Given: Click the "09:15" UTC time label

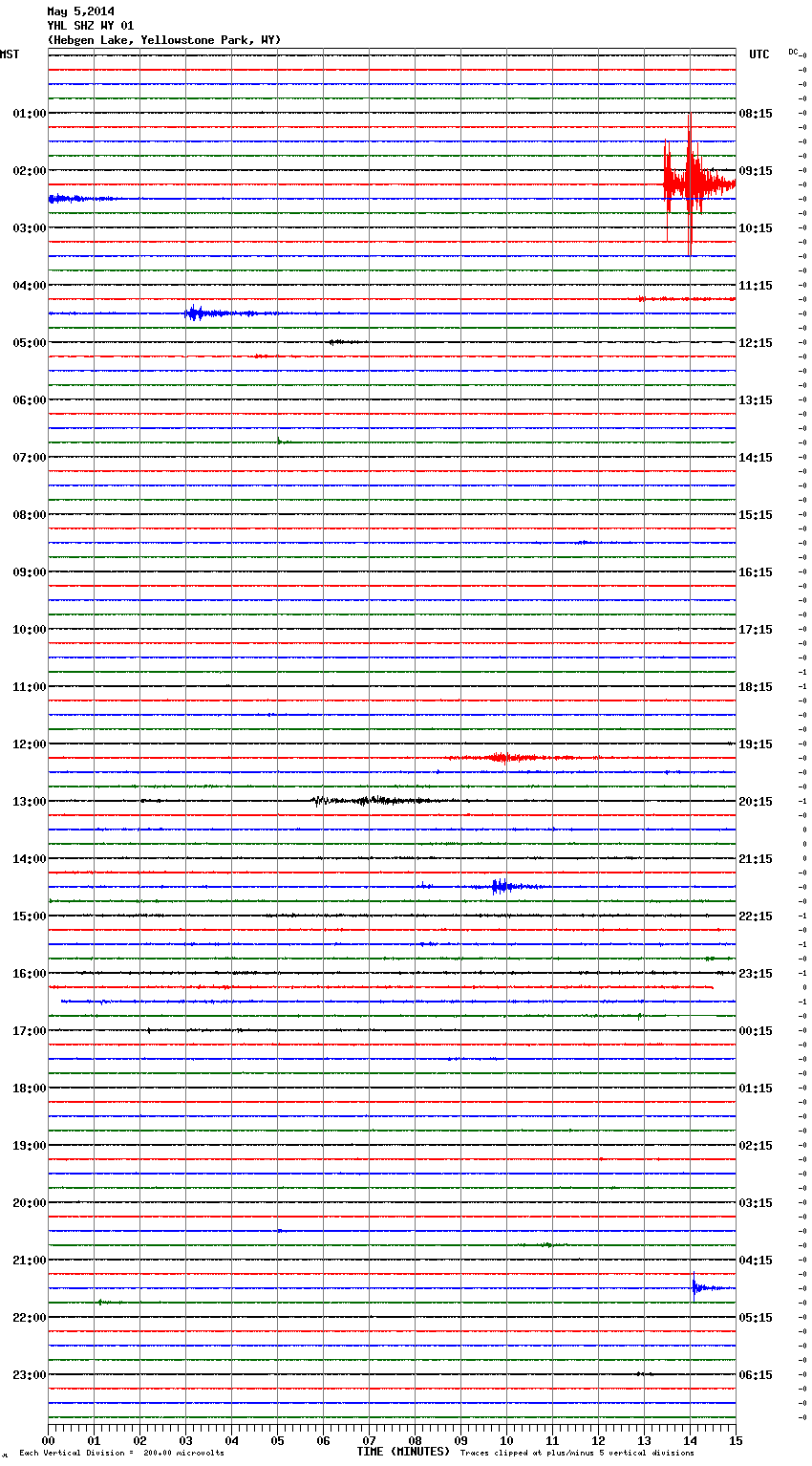Looking at the screenshot, I should pos(756,171).
